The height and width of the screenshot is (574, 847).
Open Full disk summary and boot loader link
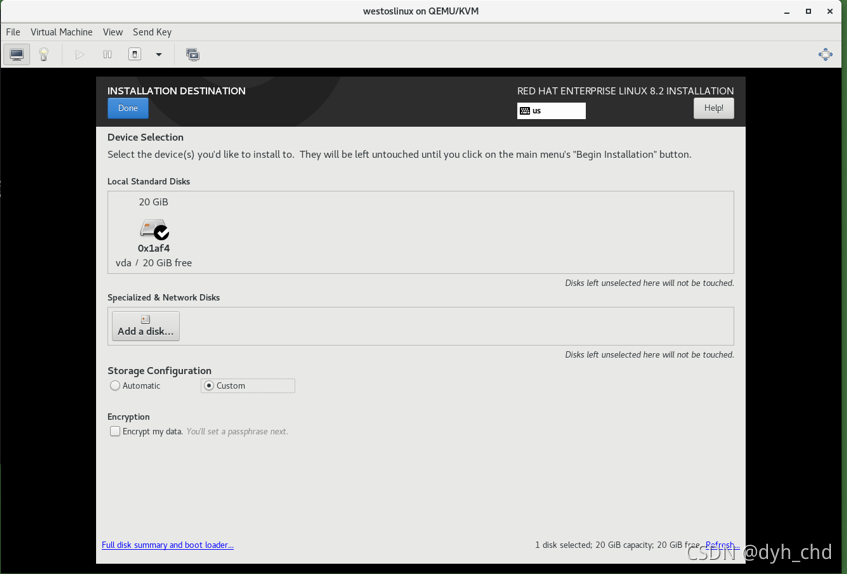pyautogui.click(x=167, y=545)
